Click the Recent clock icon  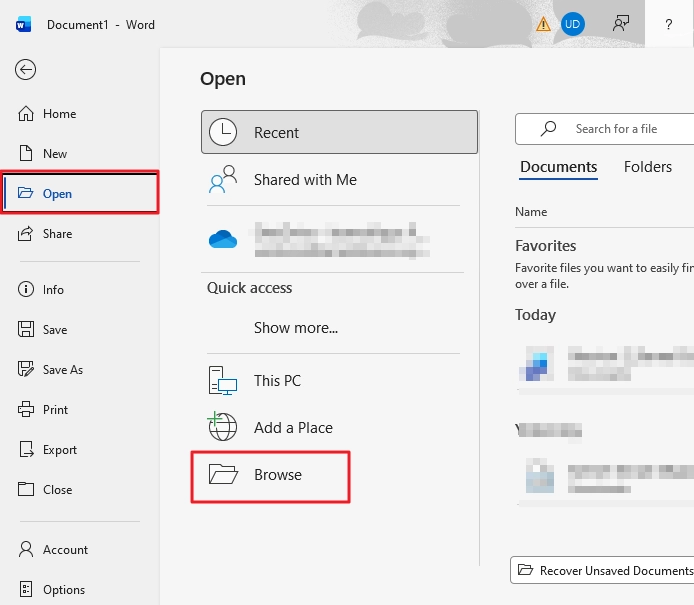[x=223, y=132]
